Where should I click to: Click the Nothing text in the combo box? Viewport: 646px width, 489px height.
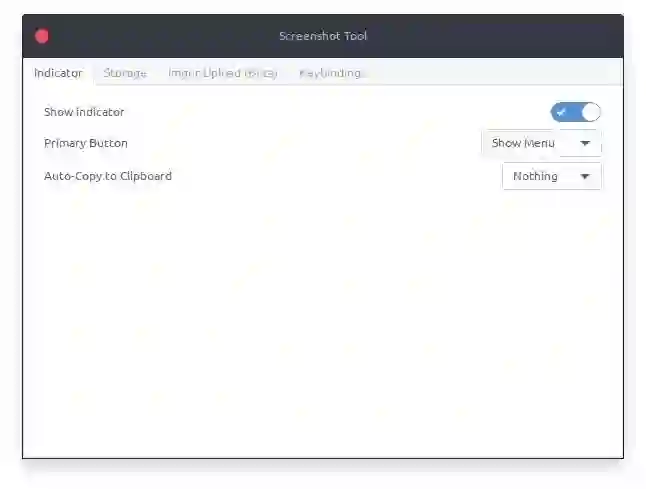point(535,176)
